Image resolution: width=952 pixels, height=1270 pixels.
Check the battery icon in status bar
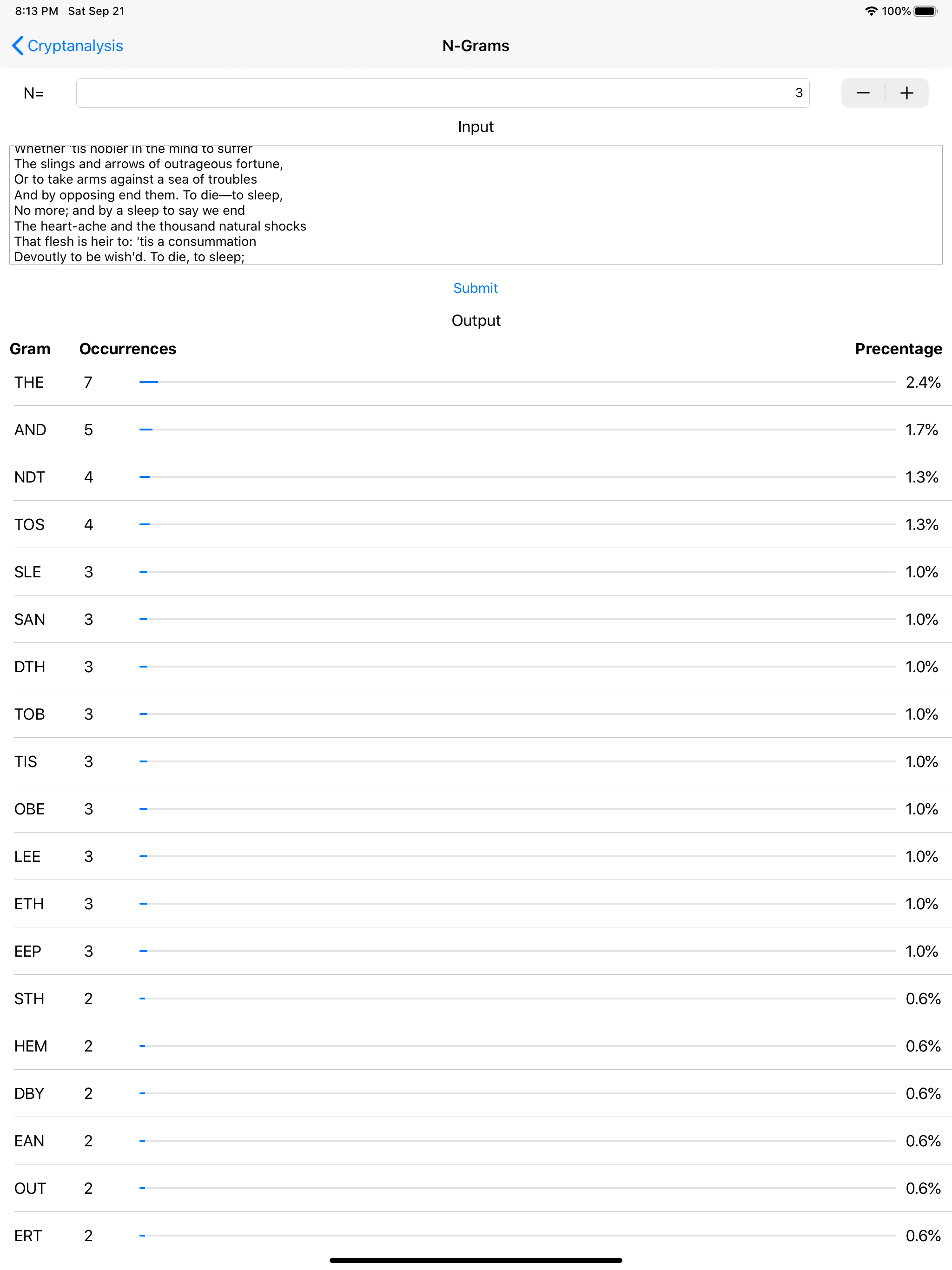pos(925,11)
